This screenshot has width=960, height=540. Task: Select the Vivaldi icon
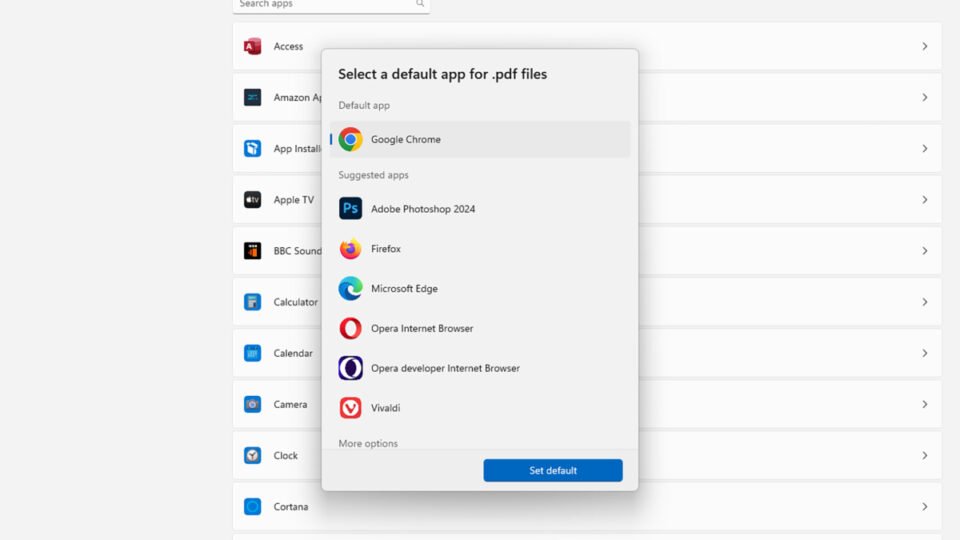[x=350, y=408]
